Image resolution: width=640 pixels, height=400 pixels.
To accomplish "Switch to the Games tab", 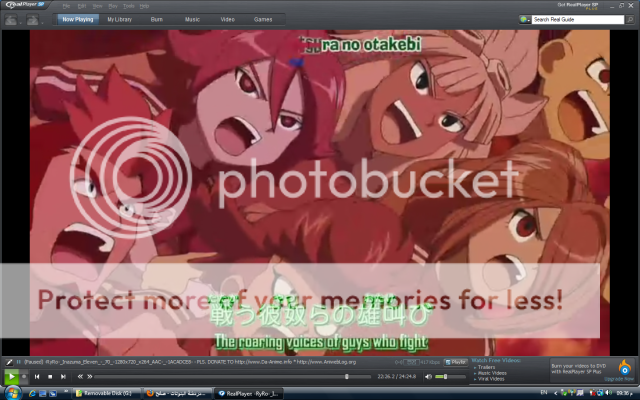I will [263, 19].
